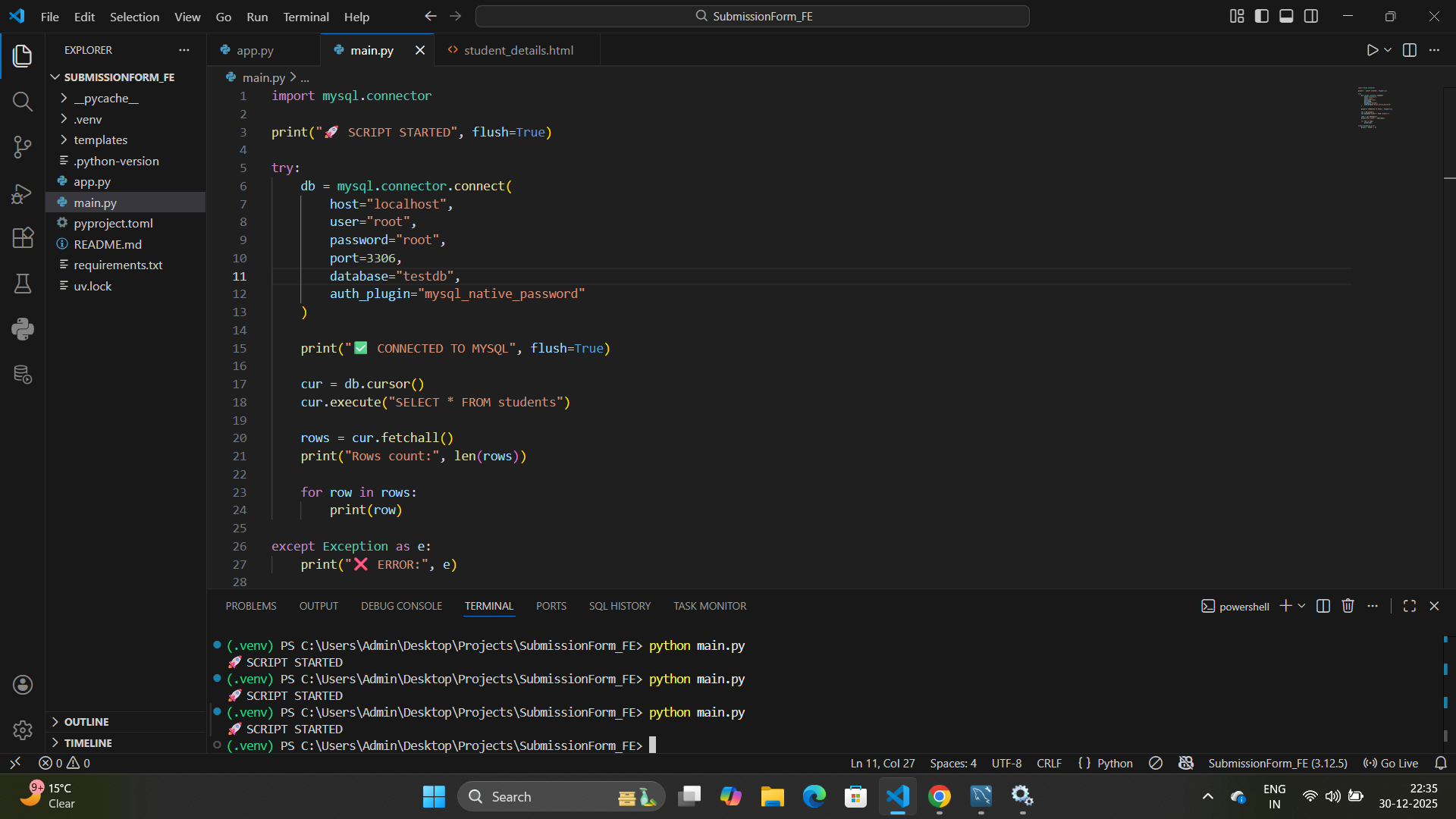Click the code minimap preview
This screenshot has height=819, width=1456.
click(x=1374, y=108)
